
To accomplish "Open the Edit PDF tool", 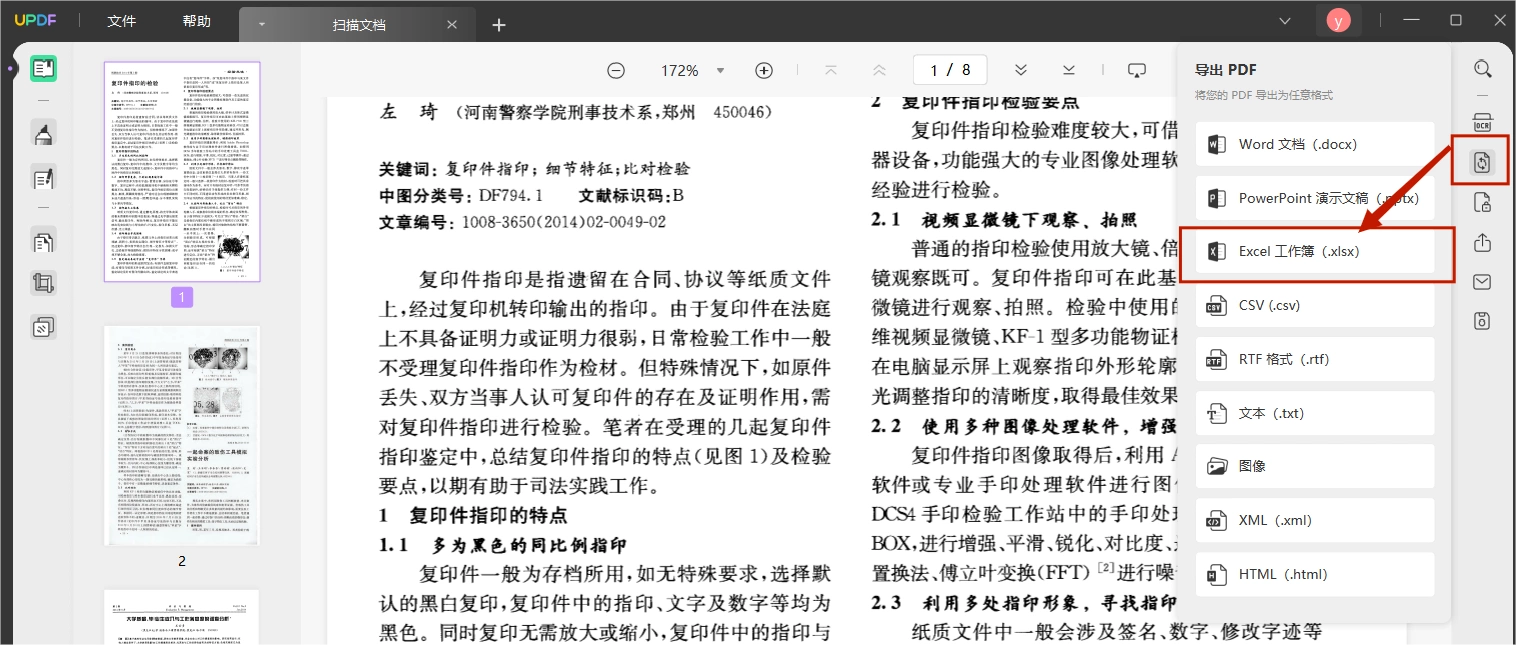I will click(43, 179).
